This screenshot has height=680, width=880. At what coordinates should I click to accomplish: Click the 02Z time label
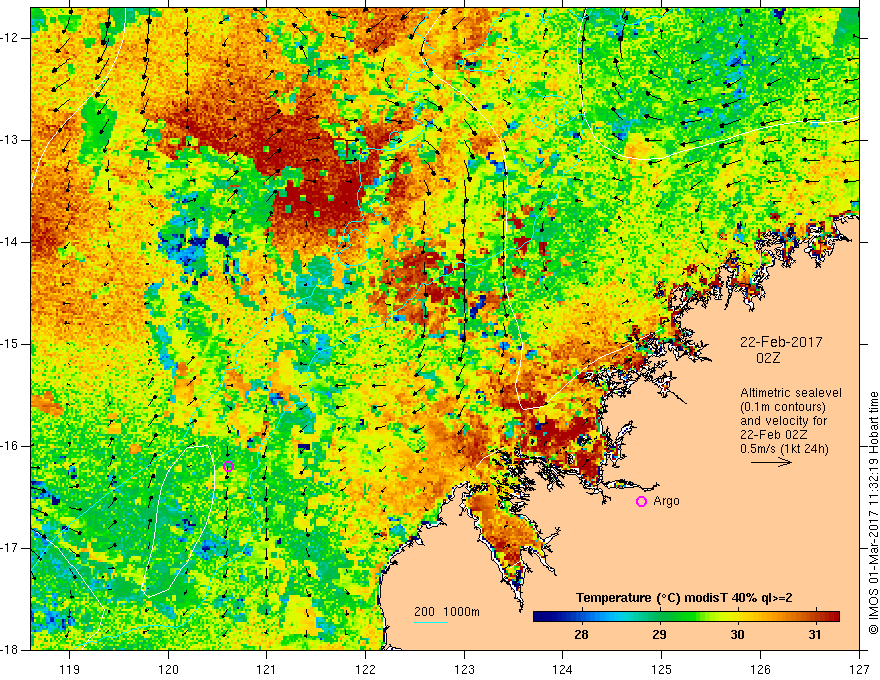coord(768,358)
